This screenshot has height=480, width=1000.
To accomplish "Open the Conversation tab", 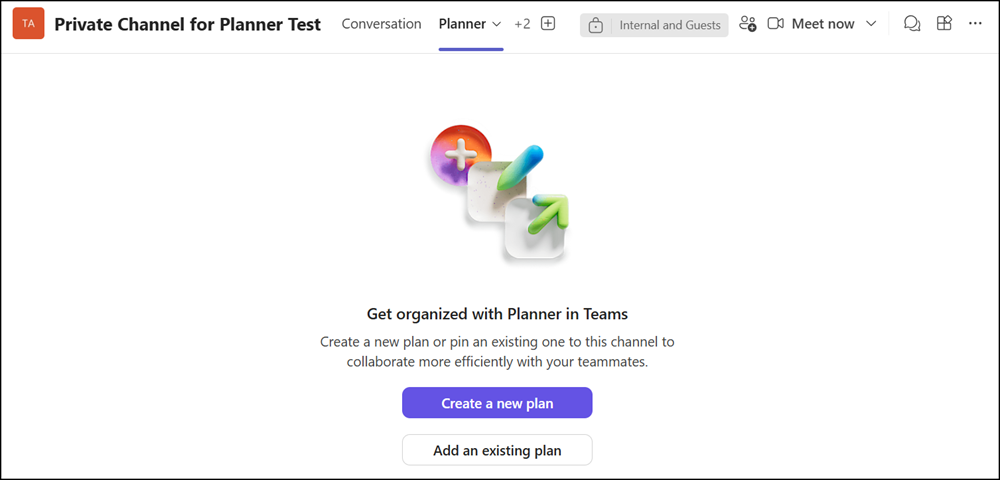I will point(381,24).
